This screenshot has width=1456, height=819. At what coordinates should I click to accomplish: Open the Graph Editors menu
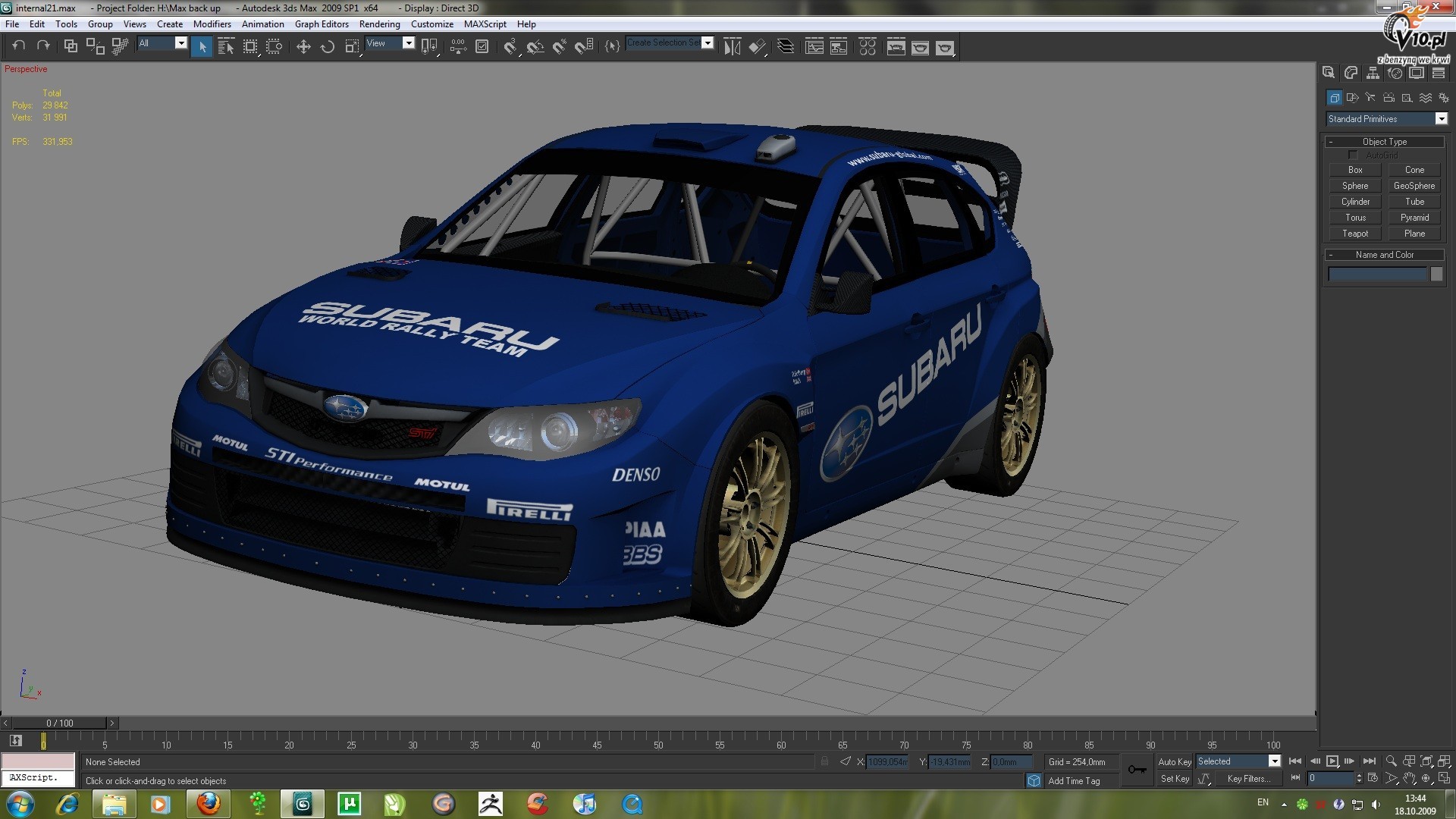pos(322,24)
